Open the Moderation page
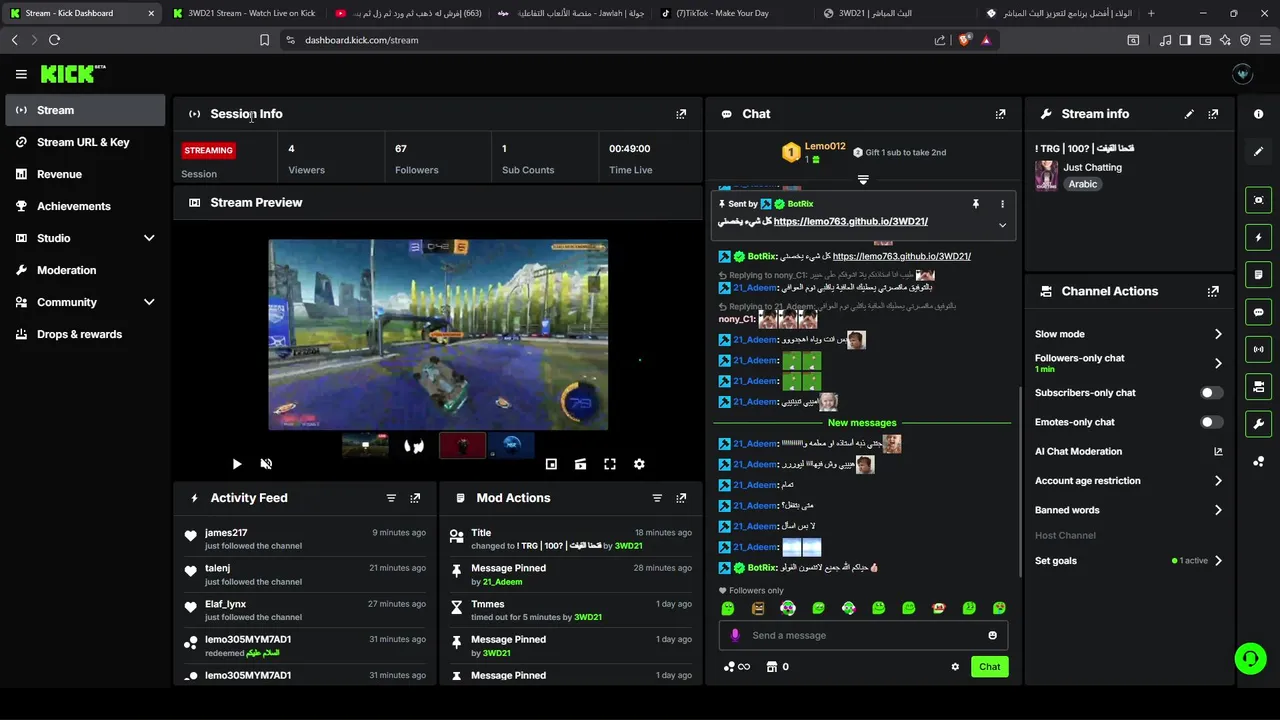The height and width of the screenshot is (720, 1280). click(x=85, y=270)
